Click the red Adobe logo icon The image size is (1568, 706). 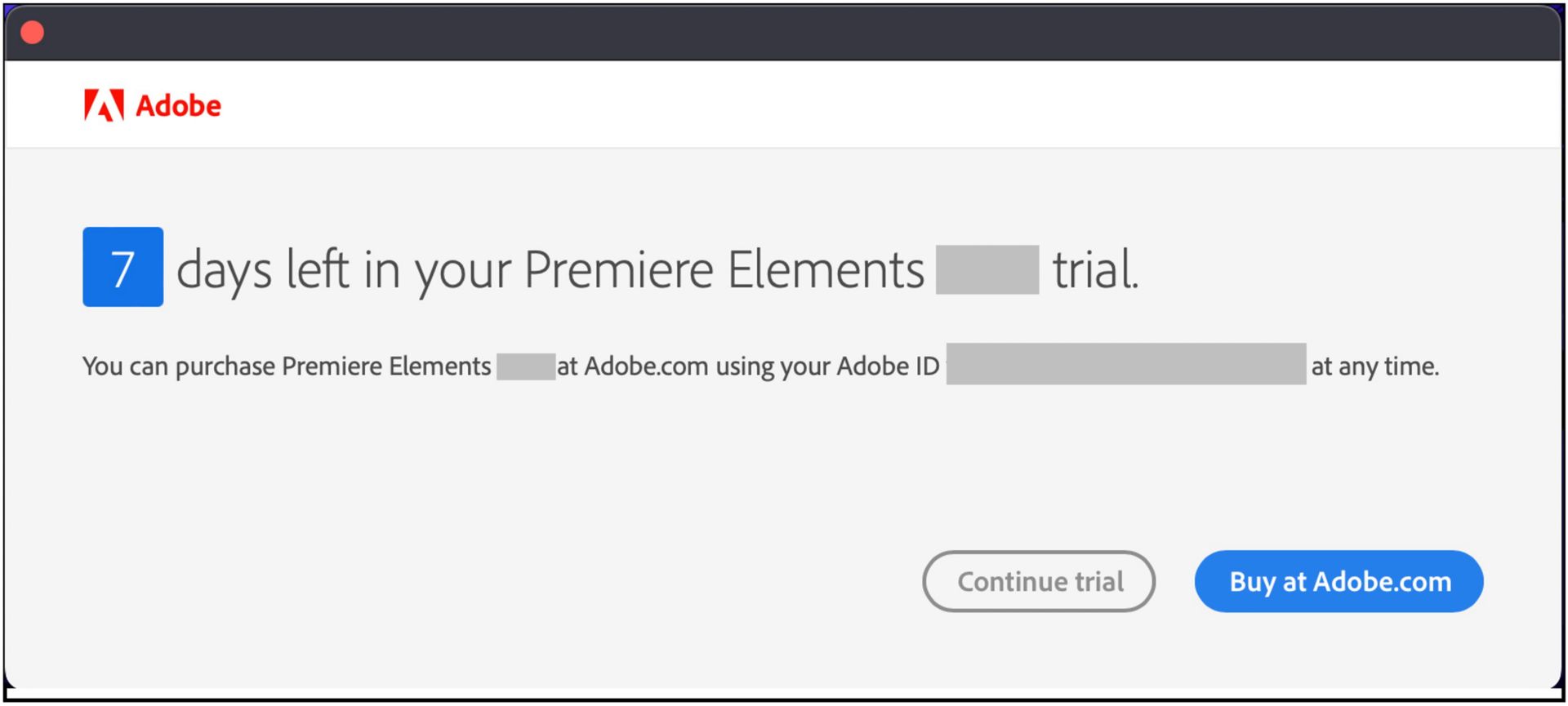[104, 105]
